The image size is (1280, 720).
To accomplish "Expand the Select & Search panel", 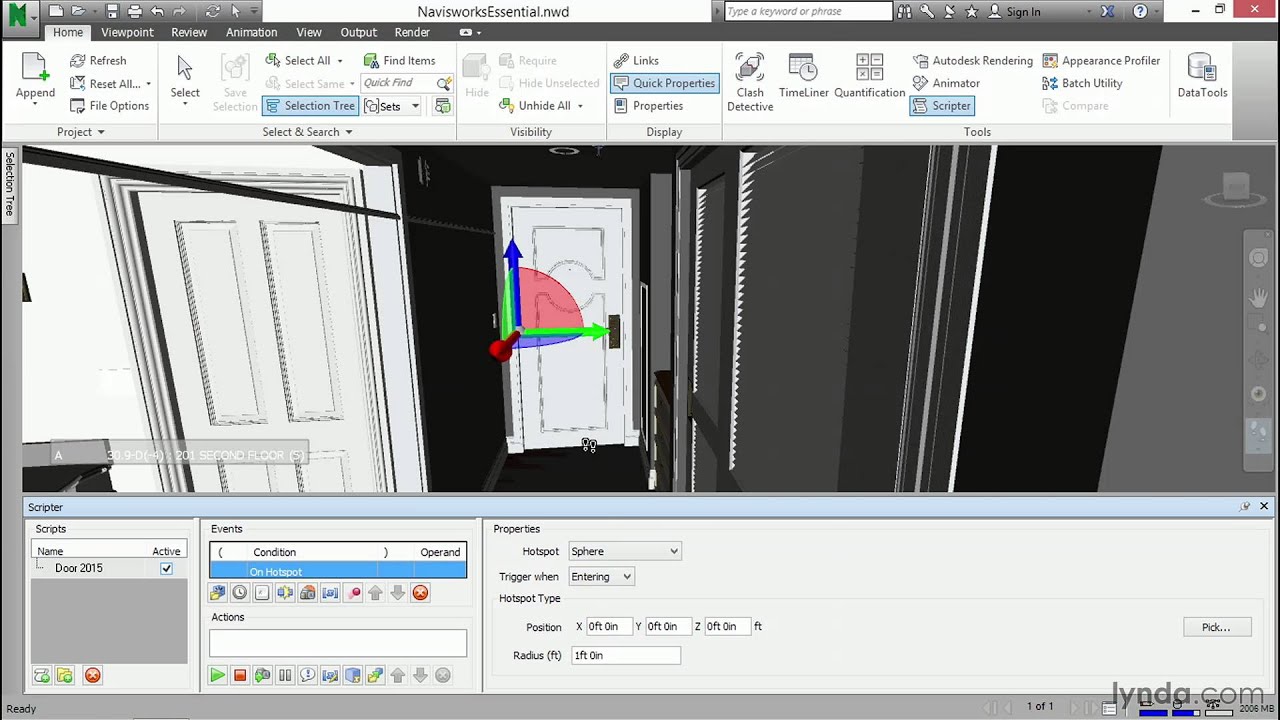I will tap(349, 132).
